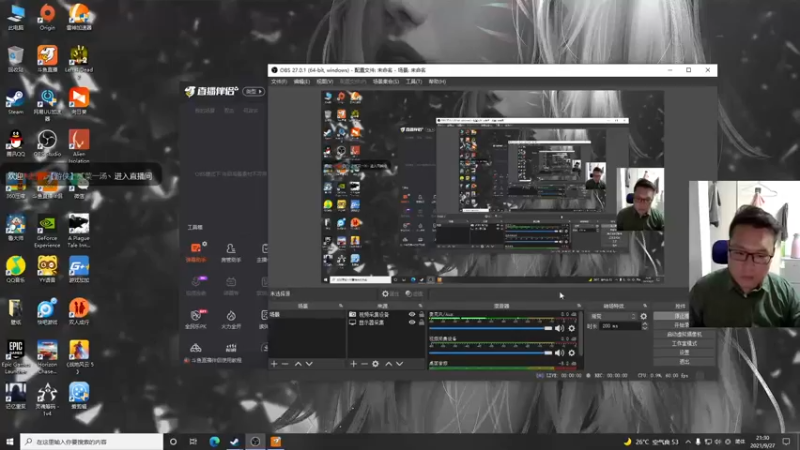This screenshot has width=800, height=450.
Task: Expand the mode switch button in 直播伴侣 header
Action: [x=254, y=91]
